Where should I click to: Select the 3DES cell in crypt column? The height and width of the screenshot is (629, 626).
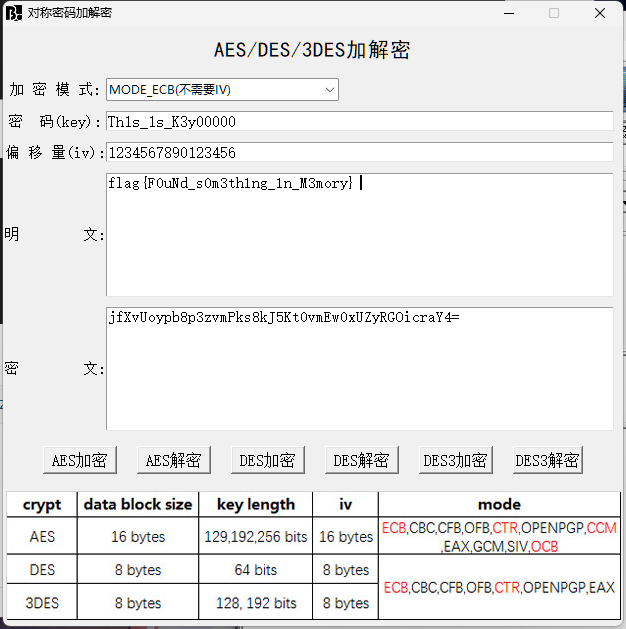pos(42,603)
